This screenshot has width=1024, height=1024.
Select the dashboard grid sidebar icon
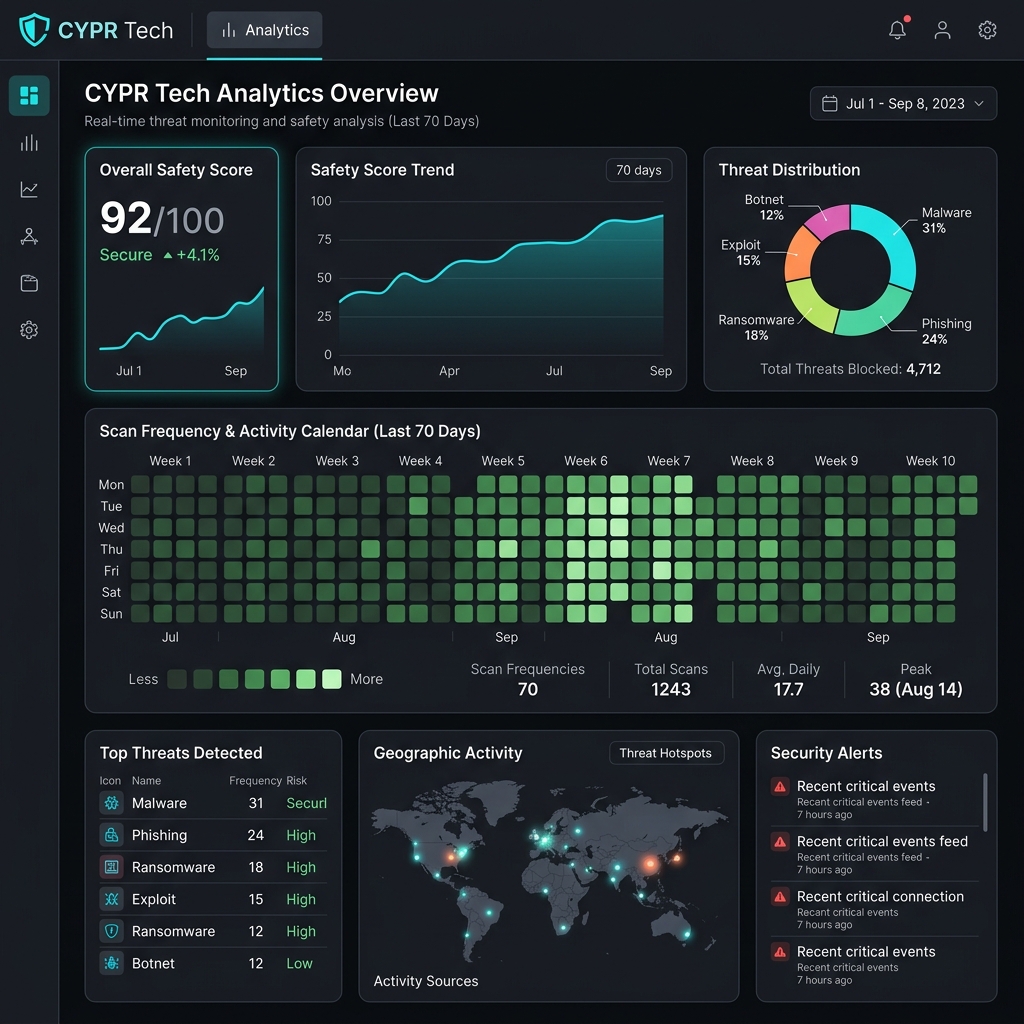tap(29, 95)
